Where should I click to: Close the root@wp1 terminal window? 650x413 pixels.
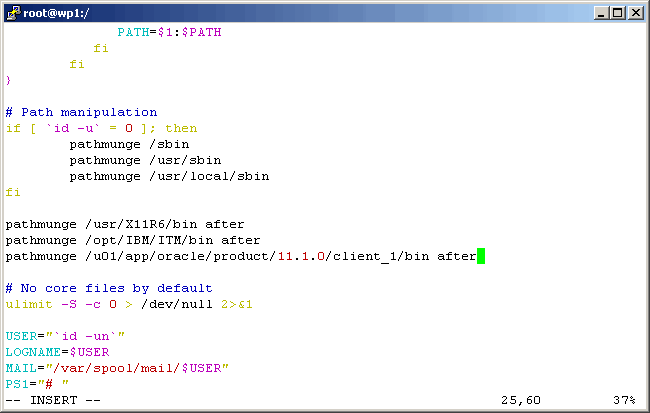pyautogui.click(x=636, y=12)
